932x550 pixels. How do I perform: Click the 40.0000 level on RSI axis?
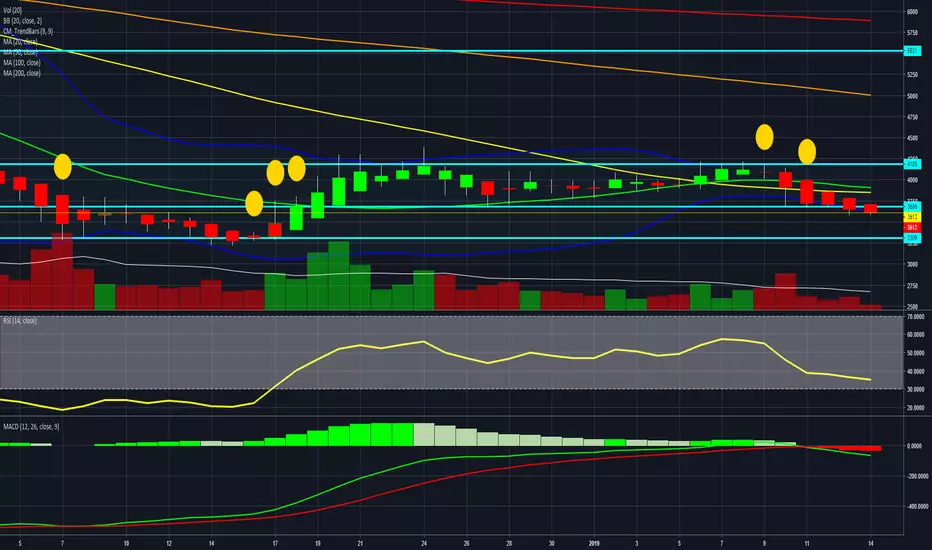pos(916,372)
